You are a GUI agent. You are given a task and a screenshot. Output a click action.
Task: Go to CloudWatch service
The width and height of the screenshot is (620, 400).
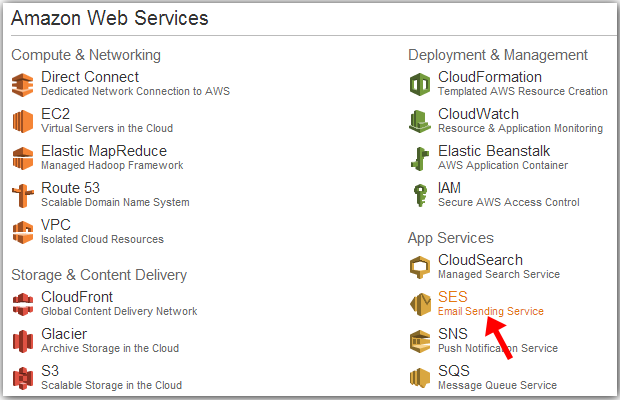tap(478, 114)
